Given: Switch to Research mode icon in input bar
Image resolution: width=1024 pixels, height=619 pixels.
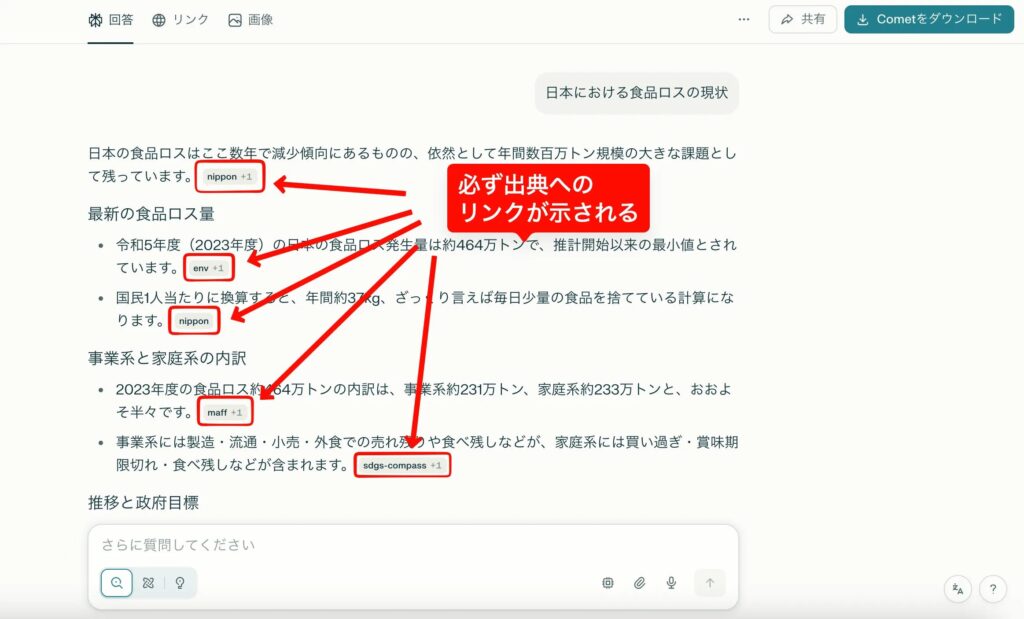Looking at the screenshot, I should tap(148, 583).
